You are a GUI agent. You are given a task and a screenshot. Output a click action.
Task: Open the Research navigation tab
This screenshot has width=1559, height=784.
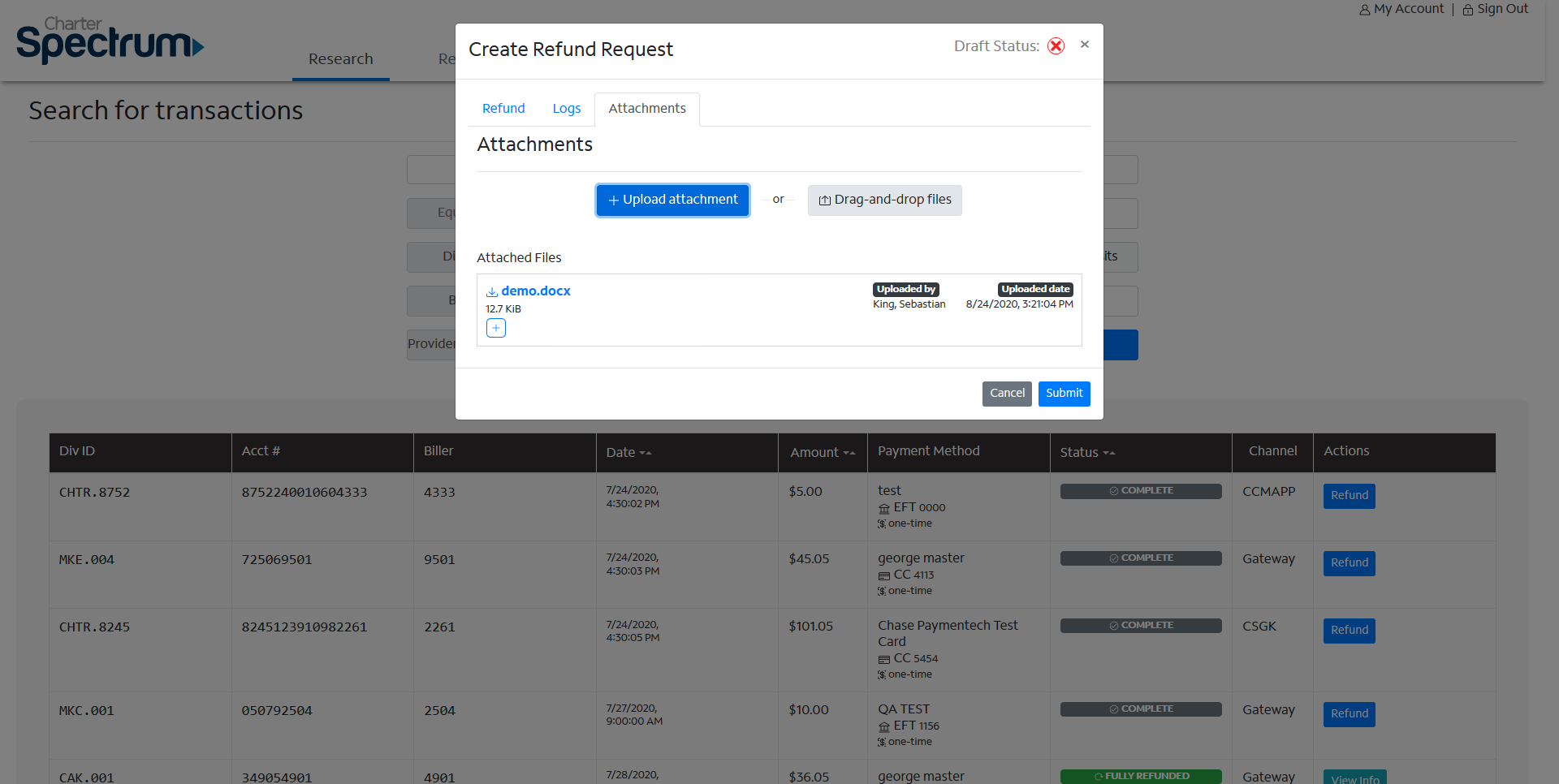click(341, 59)
